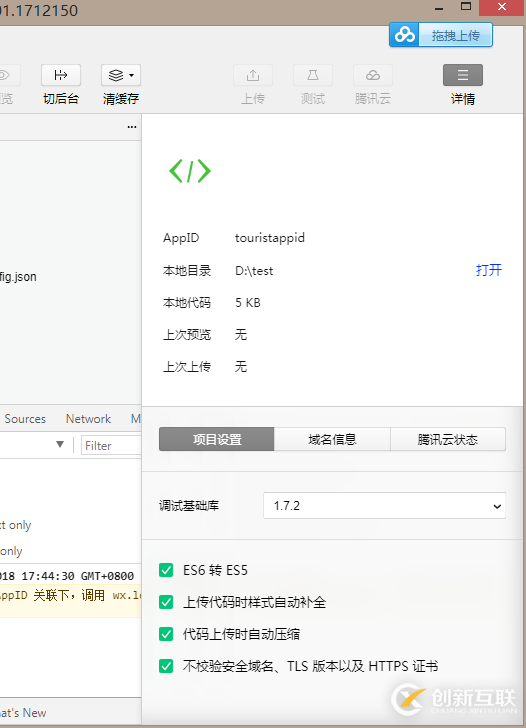Viewport: 526px width, 728px height.
Task: Expand the 调试基础库 1.7.2 version dropdown
Action: tap(384, 506)
